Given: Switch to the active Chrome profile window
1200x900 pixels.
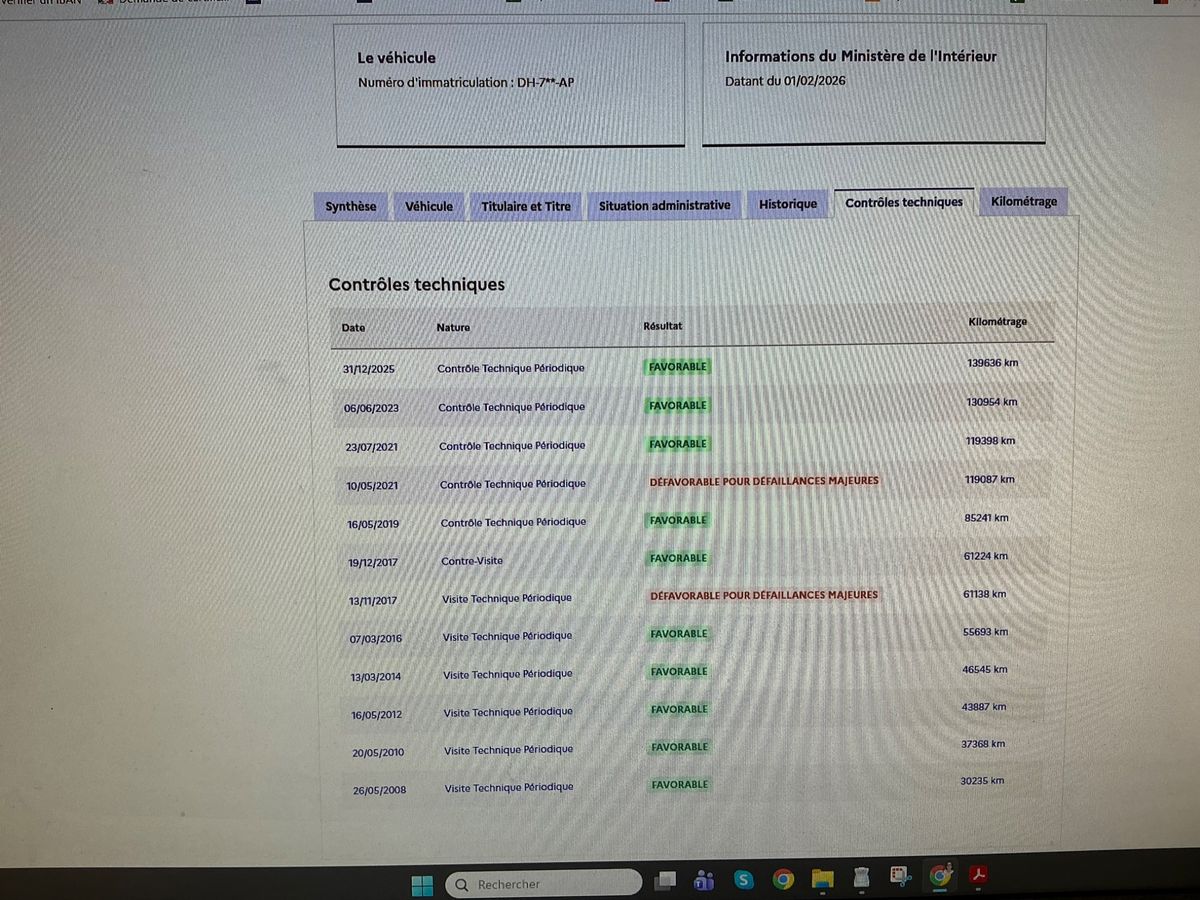Looking at the screenshot, I should [x=940, y=876].
